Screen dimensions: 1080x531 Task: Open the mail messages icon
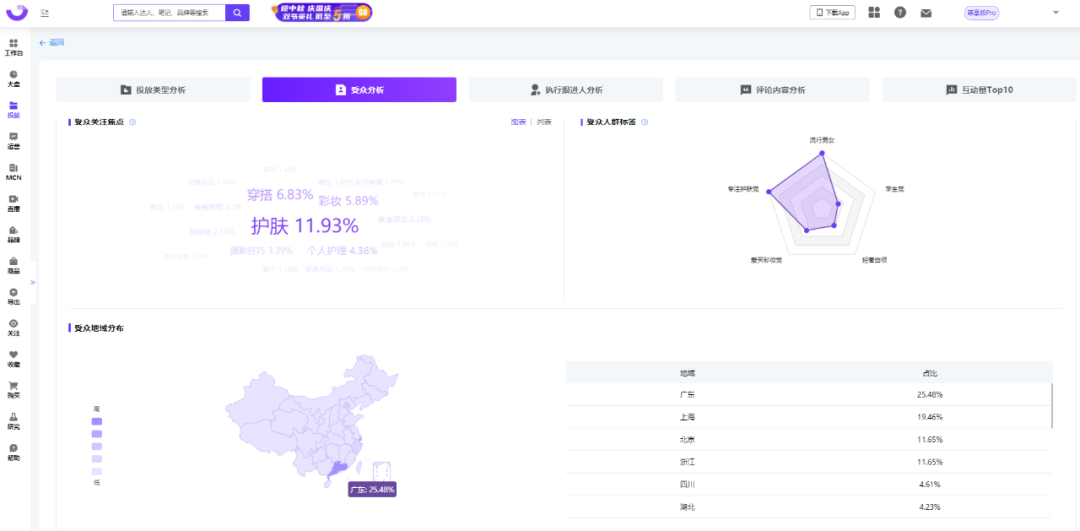pyautogui.click(x=926, y=12)
